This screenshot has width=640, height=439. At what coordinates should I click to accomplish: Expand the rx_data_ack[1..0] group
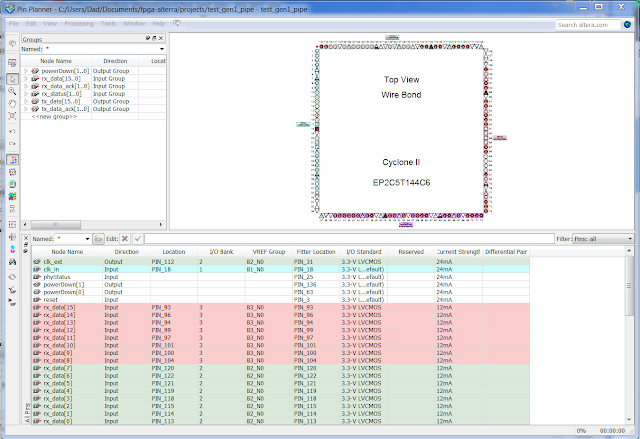coord(26,86)
